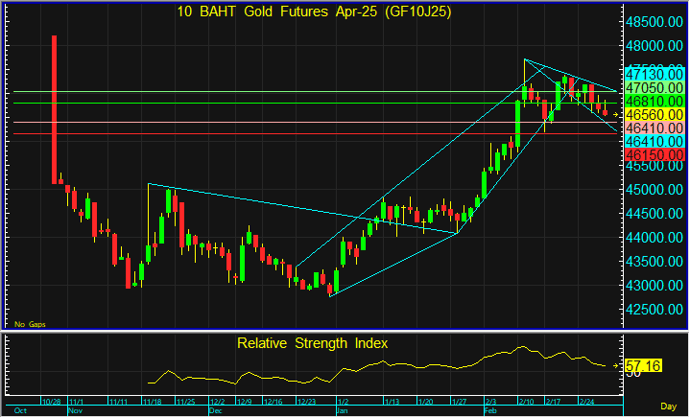690x418 pixels.
Task: Click the 47050.00 light green price label
Action: click(654, 88)
